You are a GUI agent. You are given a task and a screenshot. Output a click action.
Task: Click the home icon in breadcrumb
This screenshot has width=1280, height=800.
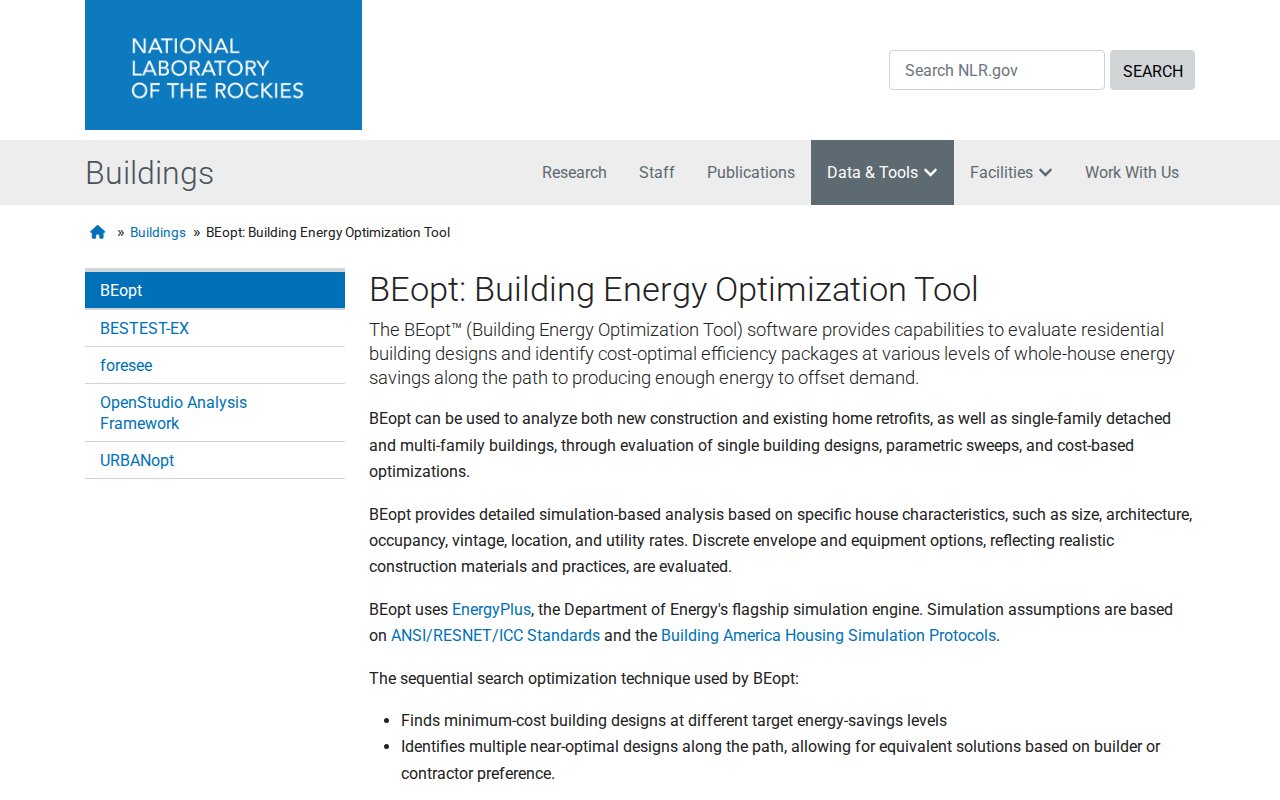97,232
